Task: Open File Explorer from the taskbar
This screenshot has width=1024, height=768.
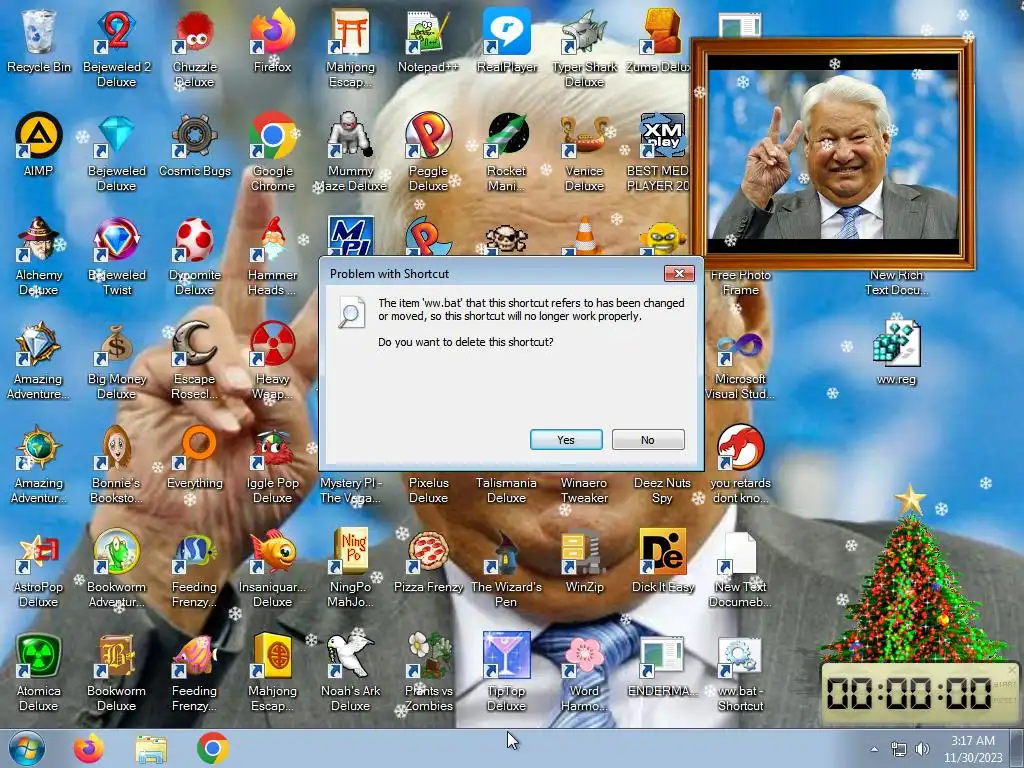Action: (x=151, y=748)
